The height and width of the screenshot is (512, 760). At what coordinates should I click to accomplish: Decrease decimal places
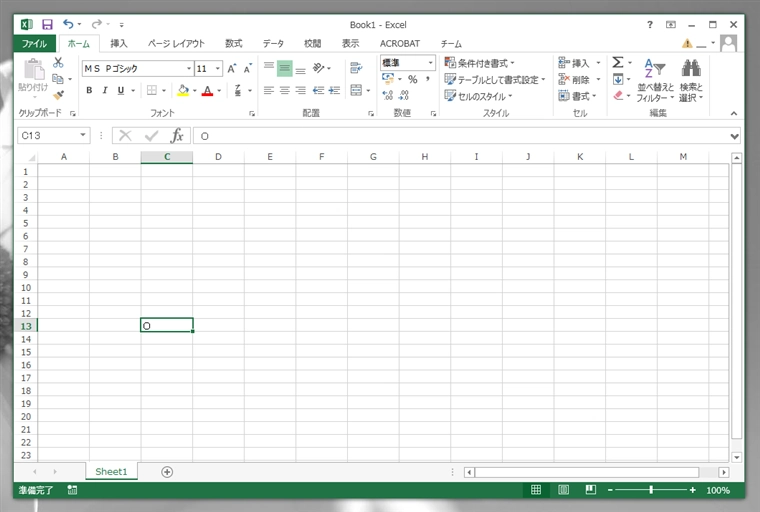[404, 96]
